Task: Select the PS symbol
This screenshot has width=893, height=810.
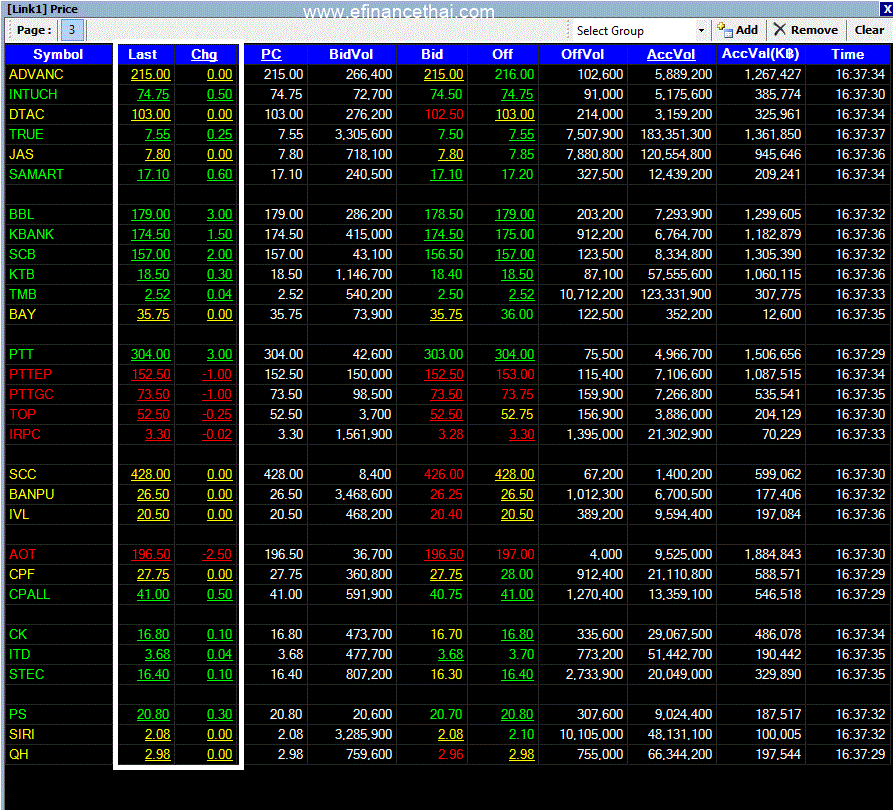Action: click(18, 714)
